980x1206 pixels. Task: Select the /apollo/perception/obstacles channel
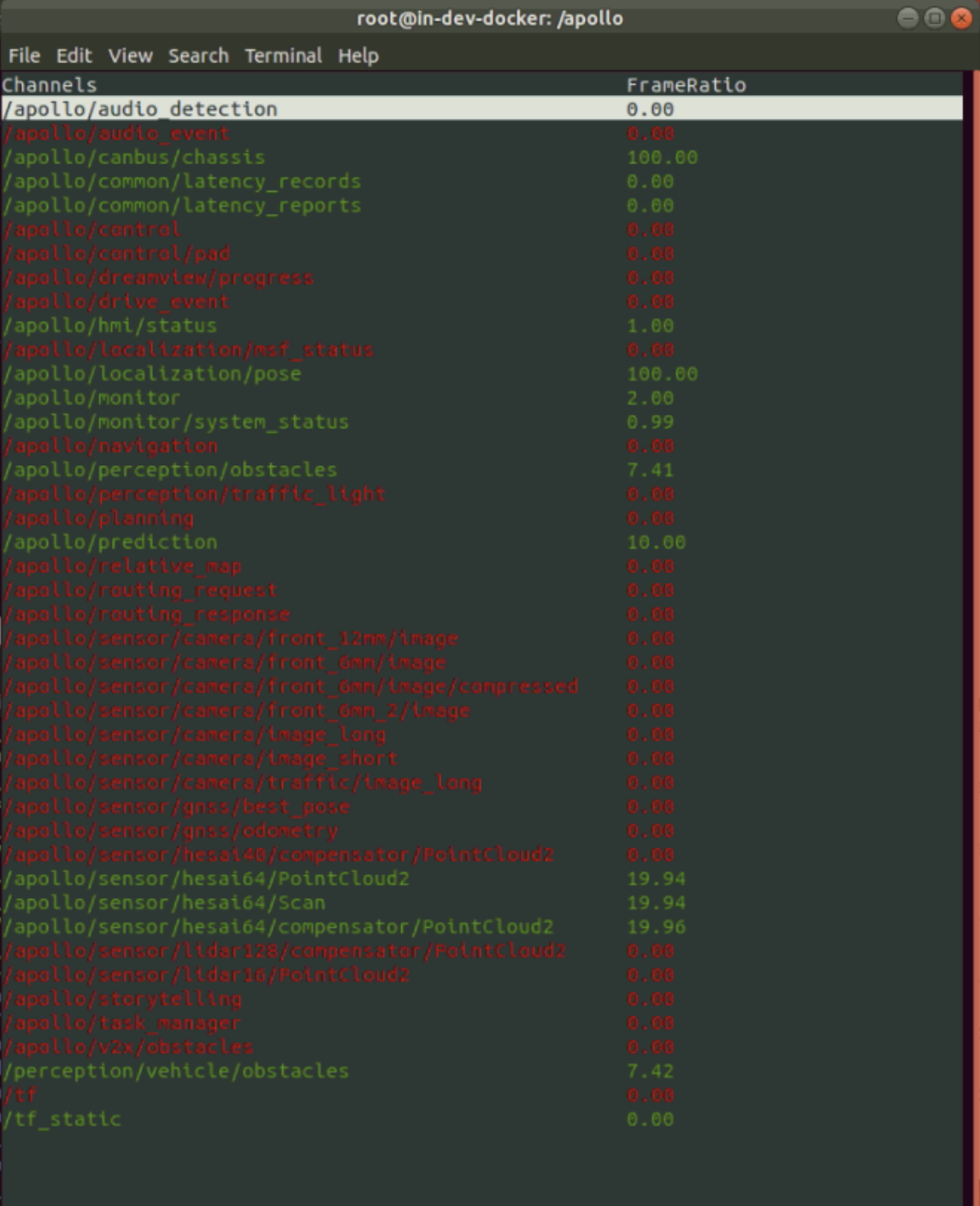click(x=169, y=469)
